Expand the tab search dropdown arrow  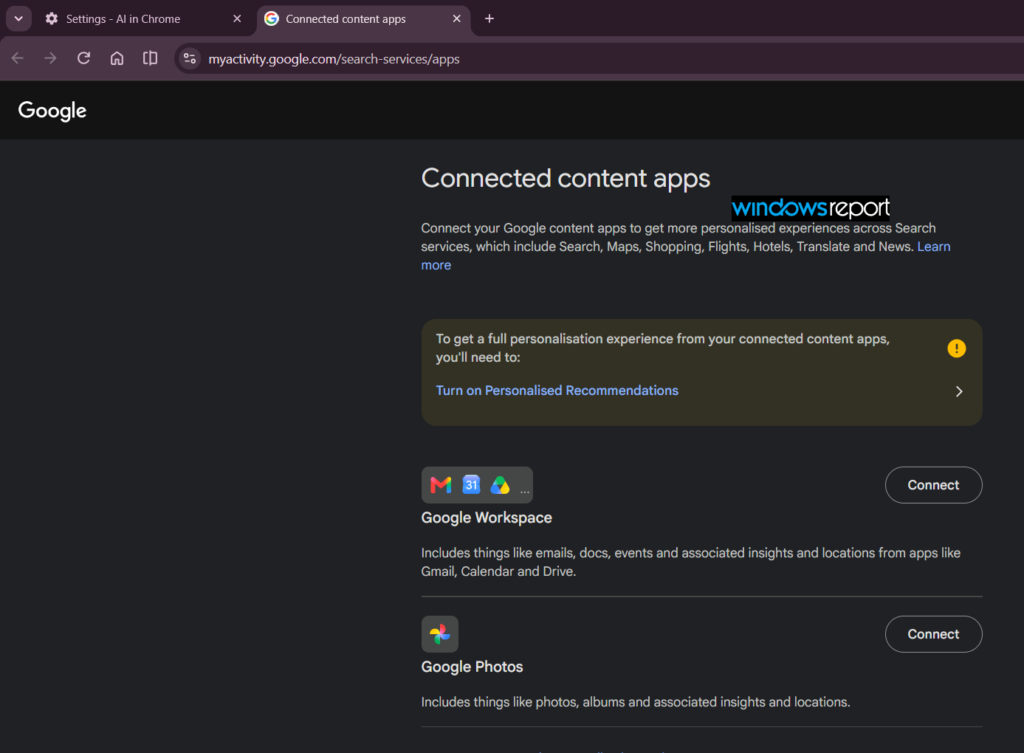(x=19, y=19)
